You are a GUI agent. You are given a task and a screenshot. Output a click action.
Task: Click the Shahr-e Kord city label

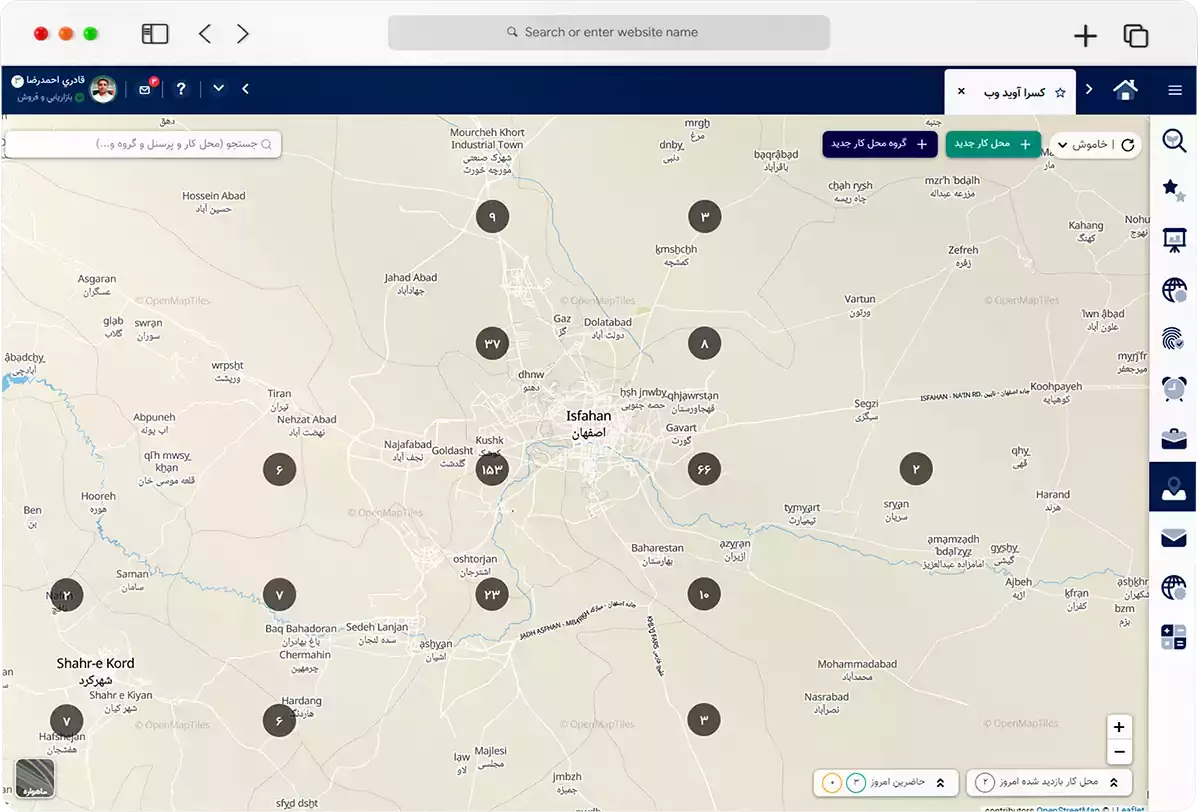(x=95, y=663)
